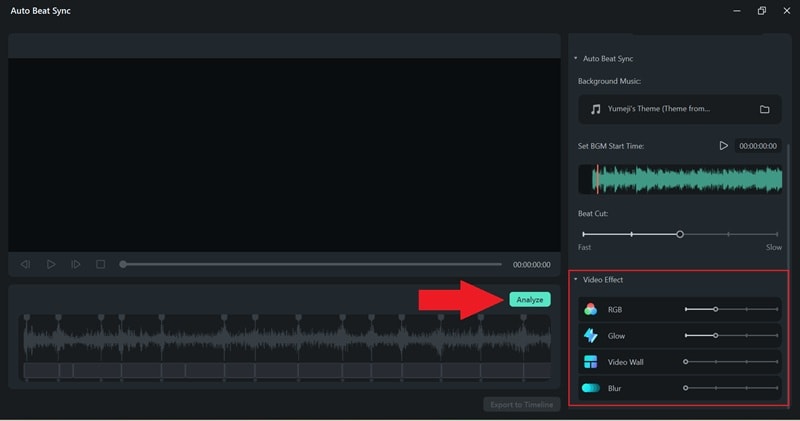This screenshot has height=421, width=800.
Task: Click the Glow effect icon
Action: tap(590, 335)
